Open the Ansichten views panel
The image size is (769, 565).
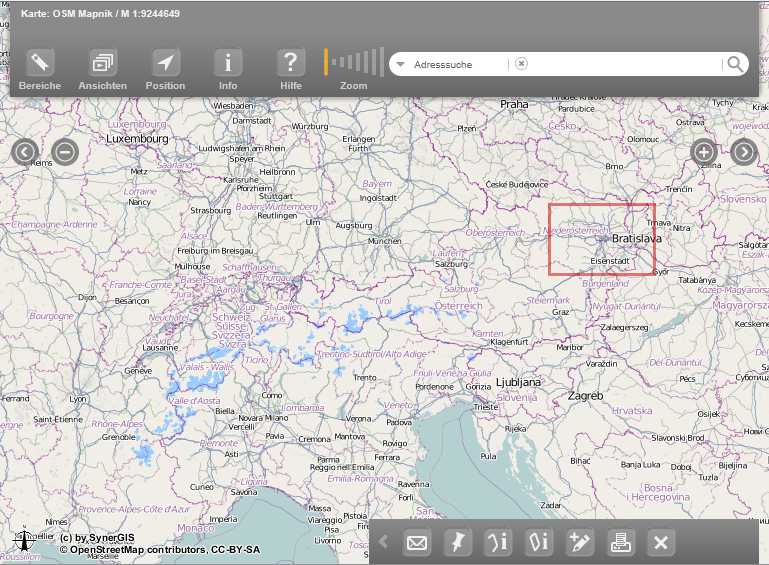(x=102, y=63)
